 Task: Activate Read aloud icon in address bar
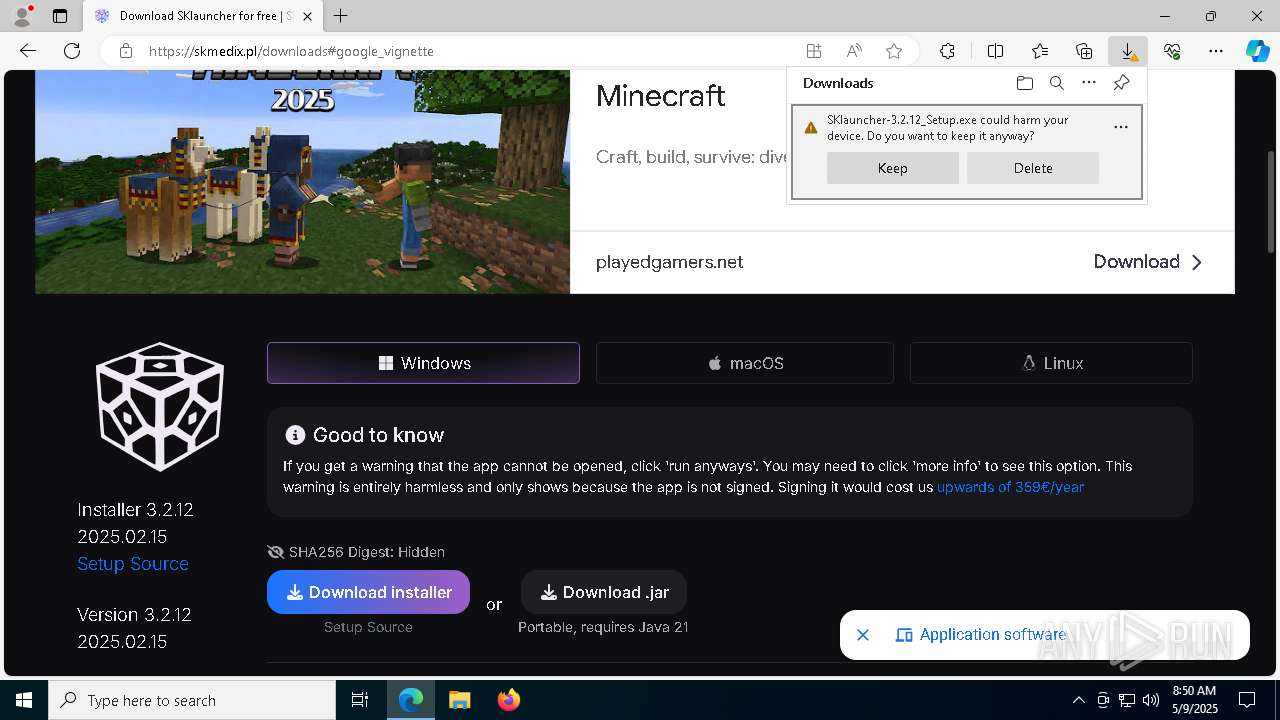tap(854, 51)
